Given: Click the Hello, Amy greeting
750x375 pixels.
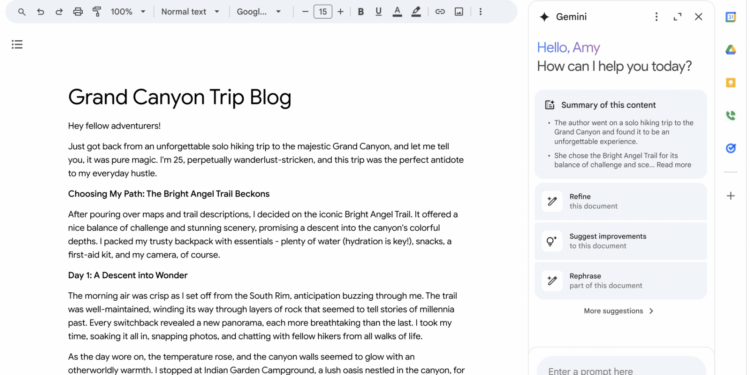Looking at the screenshot, I should pyautogui.click(x=568, y=47).
